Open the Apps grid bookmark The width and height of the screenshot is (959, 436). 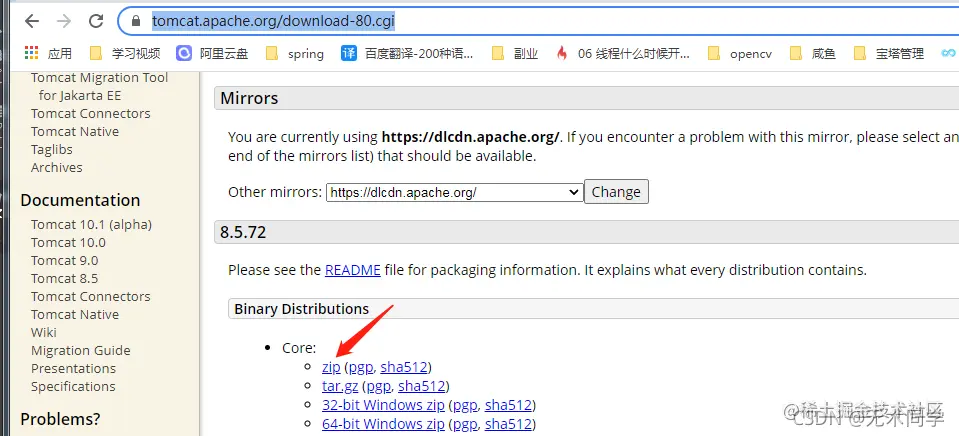[48, 54]
